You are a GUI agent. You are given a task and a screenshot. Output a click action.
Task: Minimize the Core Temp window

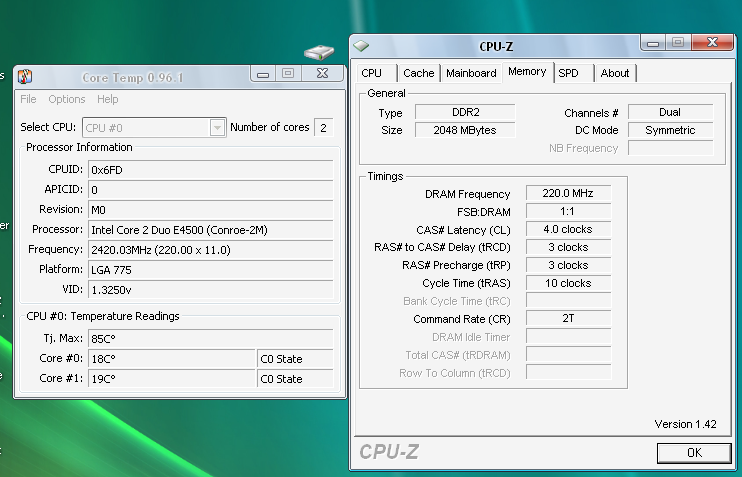tap(263, 74)
